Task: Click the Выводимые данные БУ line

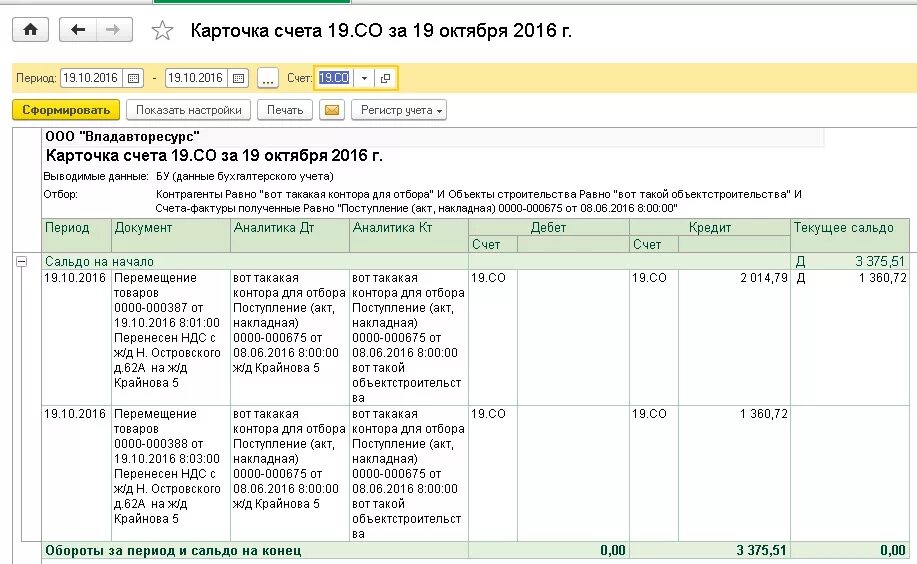Action: point(188,176)
